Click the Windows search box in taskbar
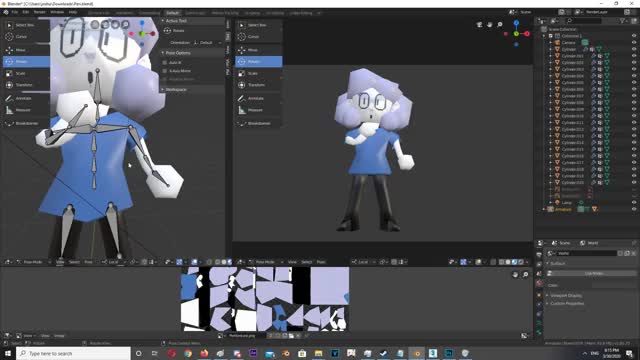Image resolution: width=640 pixels, height=360 pixels. pyautogui.click(x=73, y=353)
